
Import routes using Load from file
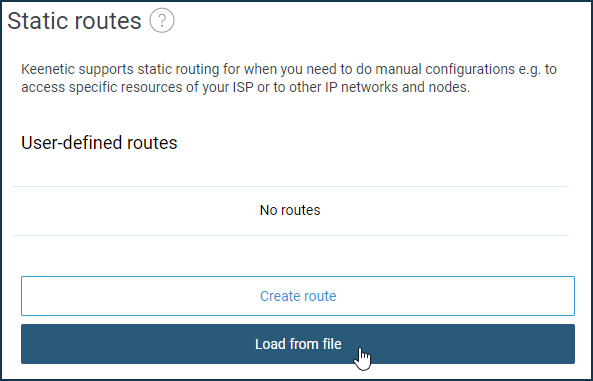click(x=298, y=344)
